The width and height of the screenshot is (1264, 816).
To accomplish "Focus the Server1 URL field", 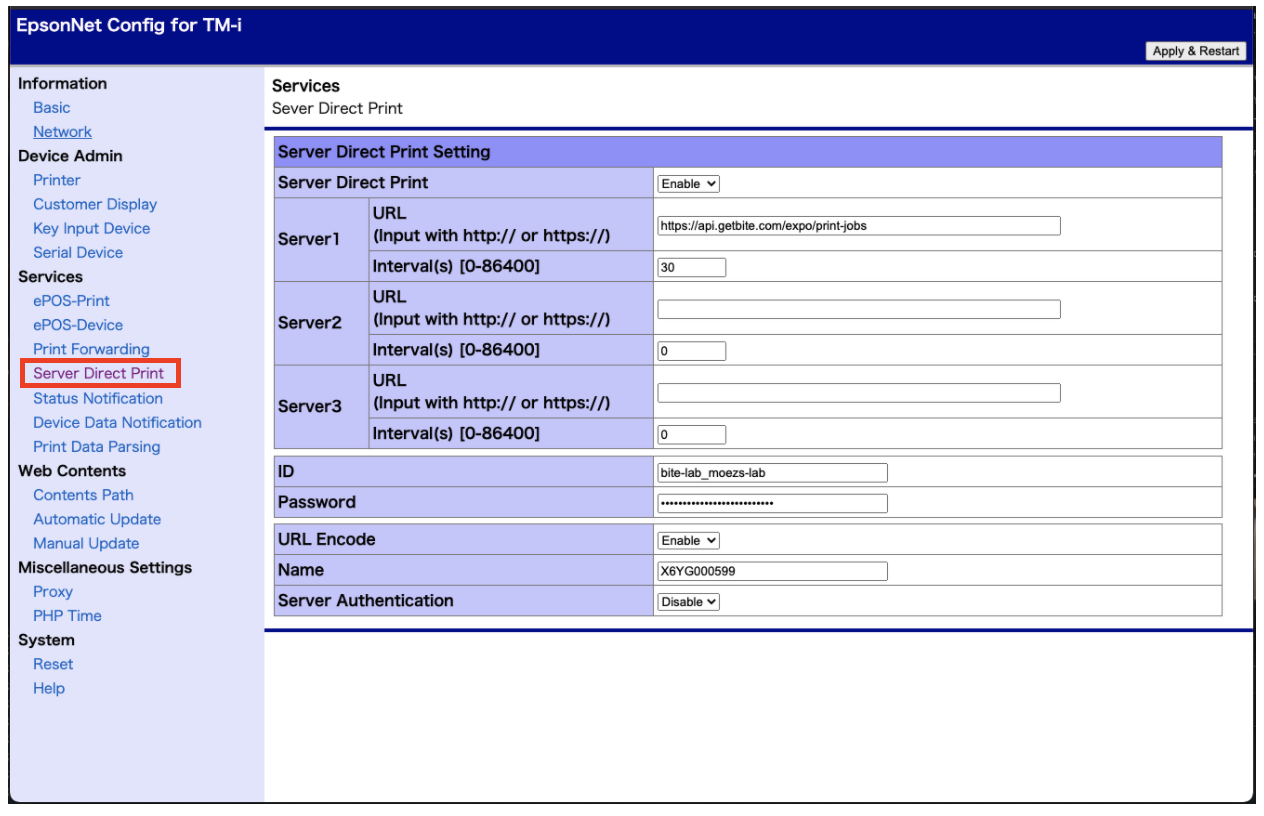I will tap(859, 226).
